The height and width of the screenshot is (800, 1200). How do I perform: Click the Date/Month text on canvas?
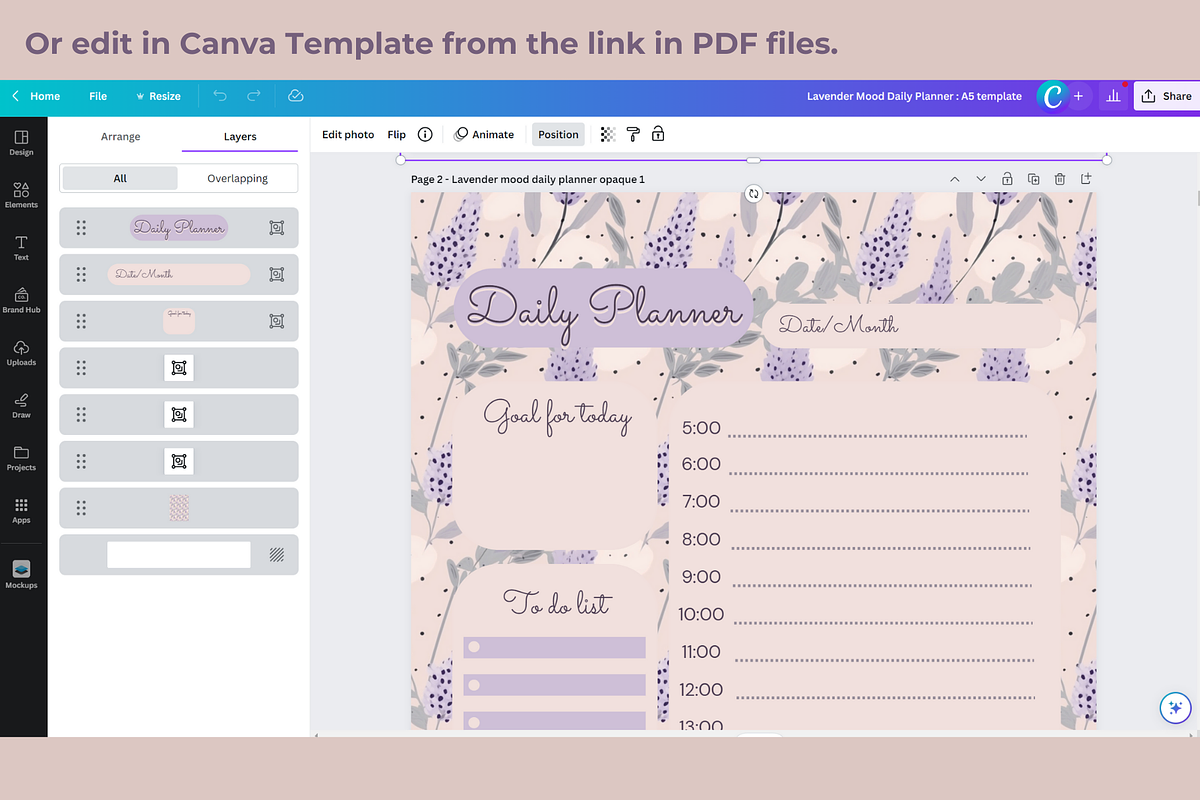838,325
